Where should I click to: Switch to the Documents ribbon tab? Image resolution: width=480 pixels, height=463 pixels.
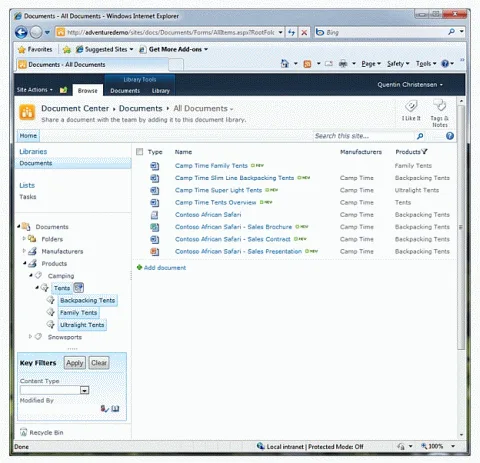click(x=125, y=91)
